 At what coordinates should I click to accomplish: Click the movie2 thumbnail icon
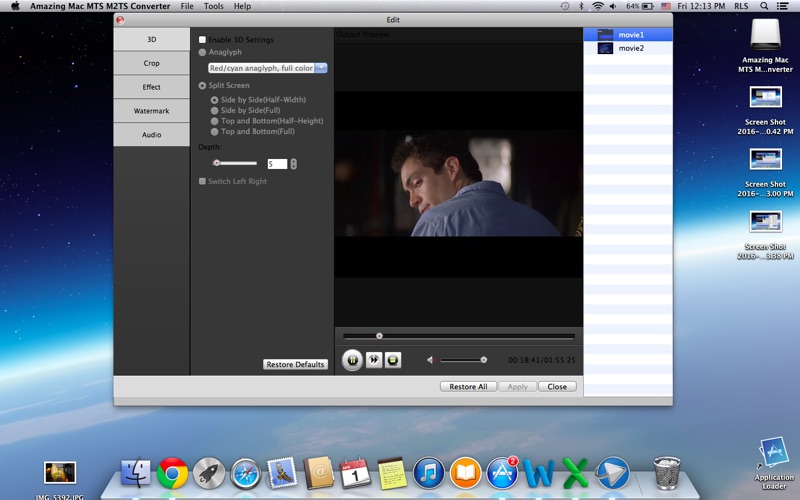(605, 48)
